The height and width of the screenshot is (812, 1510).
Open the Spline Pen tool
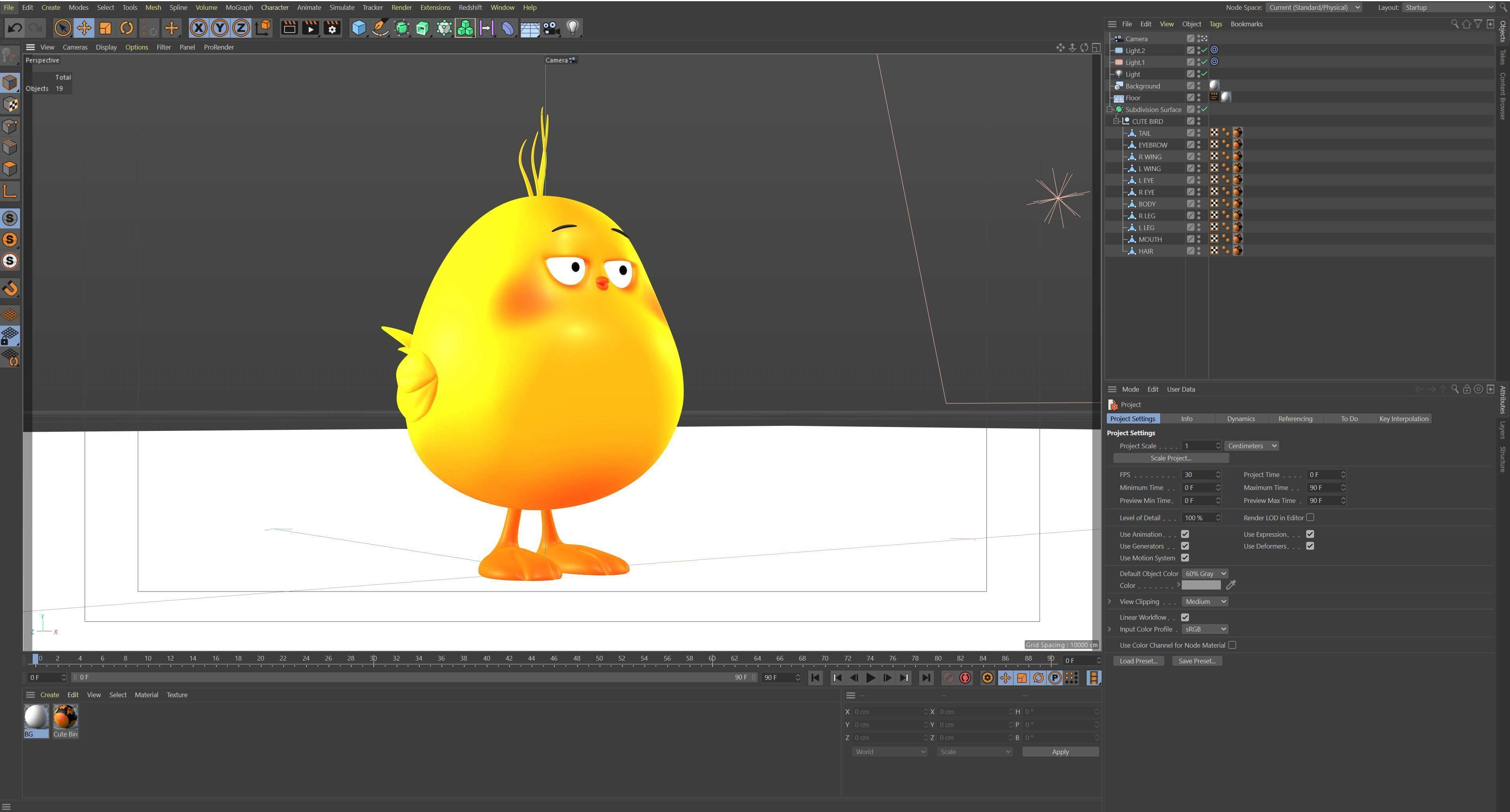380,28
